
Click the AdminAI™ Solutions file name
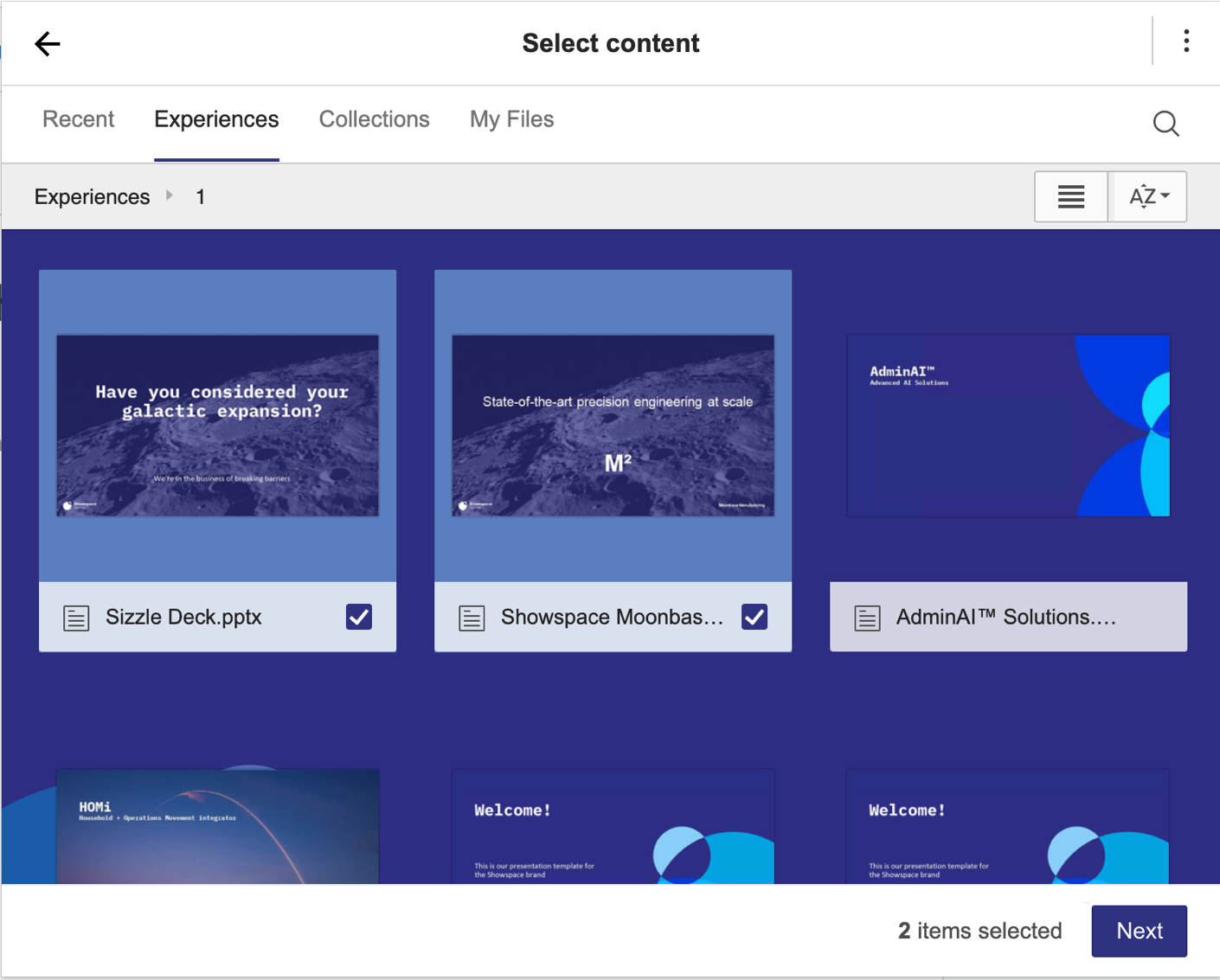click(x=1005, y=618)
